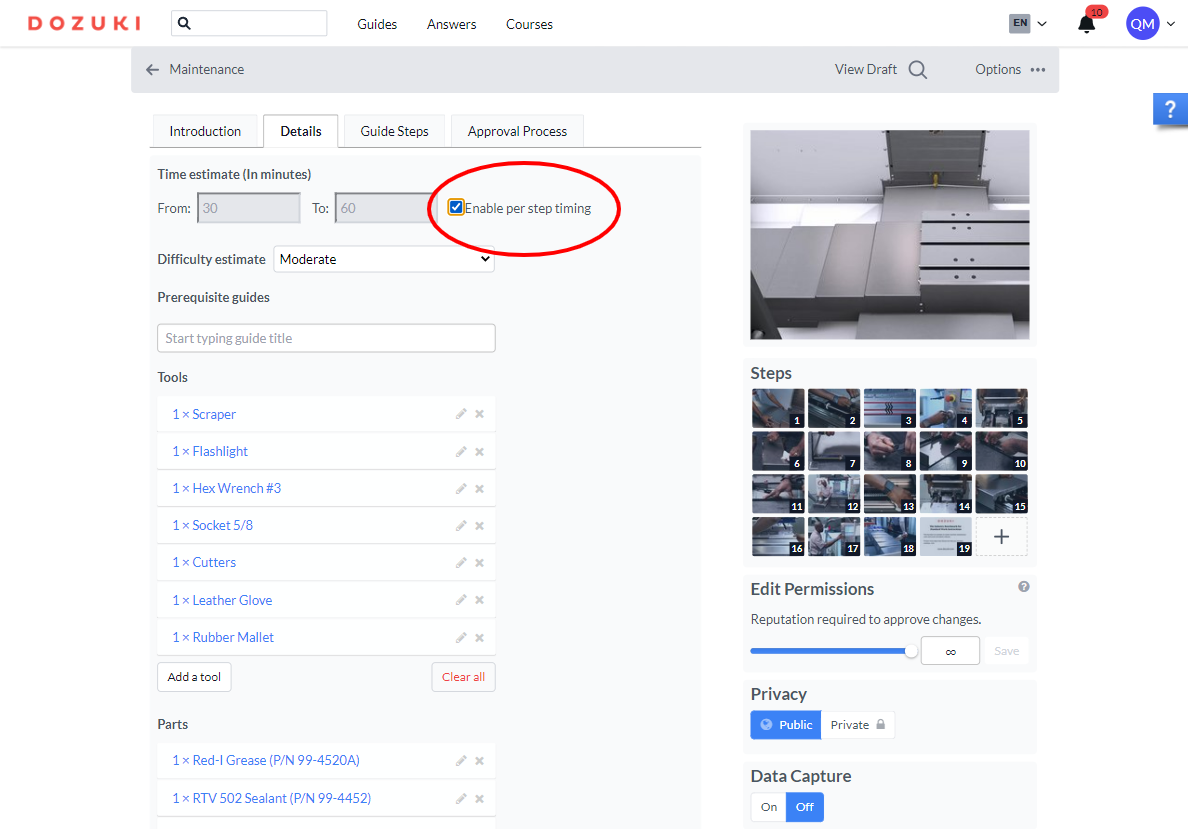This screenshot has width=1188, height=829.
Task: Open the Approval Process tab
Action: point(517,131)
